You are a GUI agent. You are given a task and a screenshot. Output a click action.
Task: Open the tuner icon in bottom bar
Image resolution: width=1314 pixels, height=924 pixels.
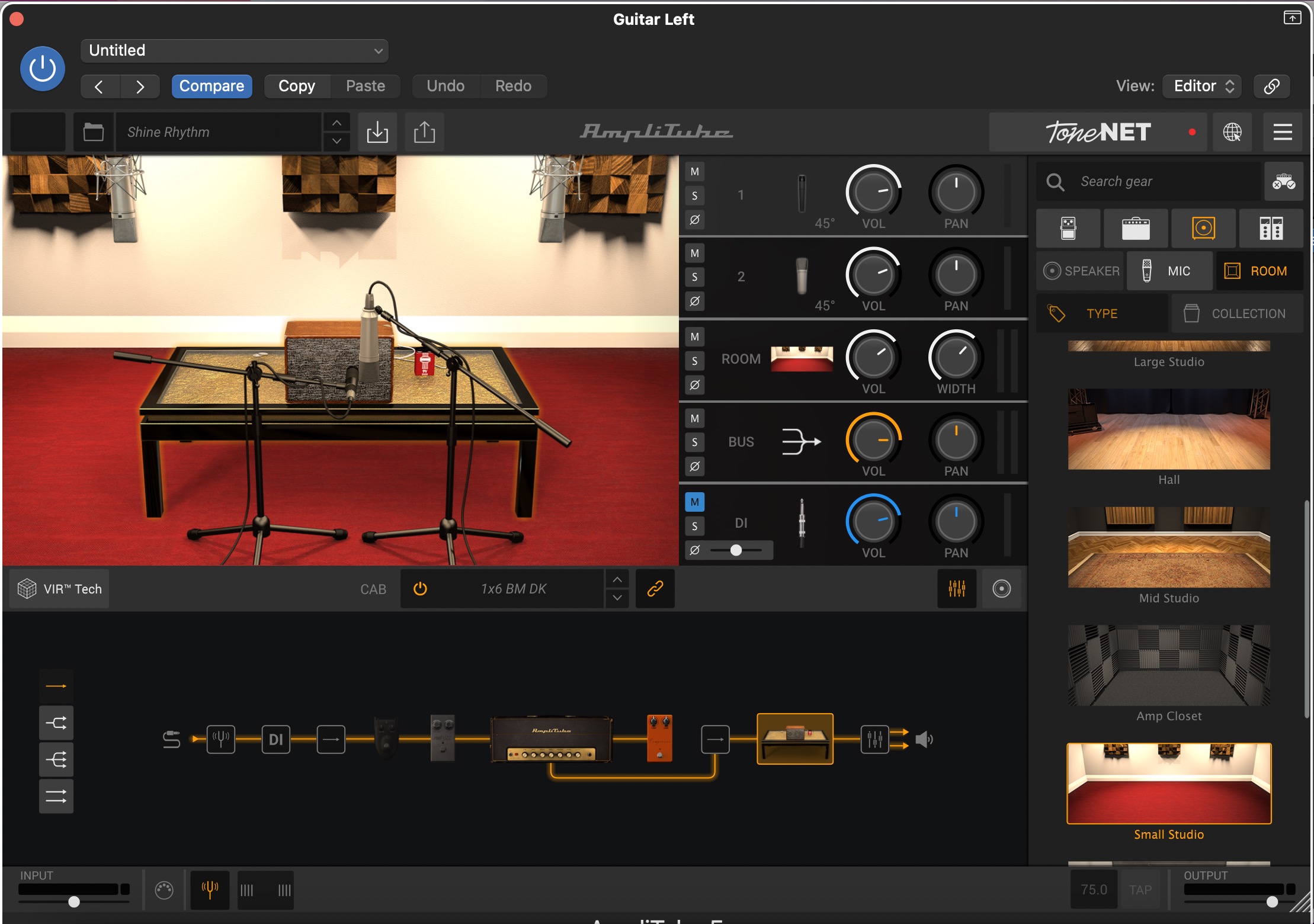tap(210, 890)
